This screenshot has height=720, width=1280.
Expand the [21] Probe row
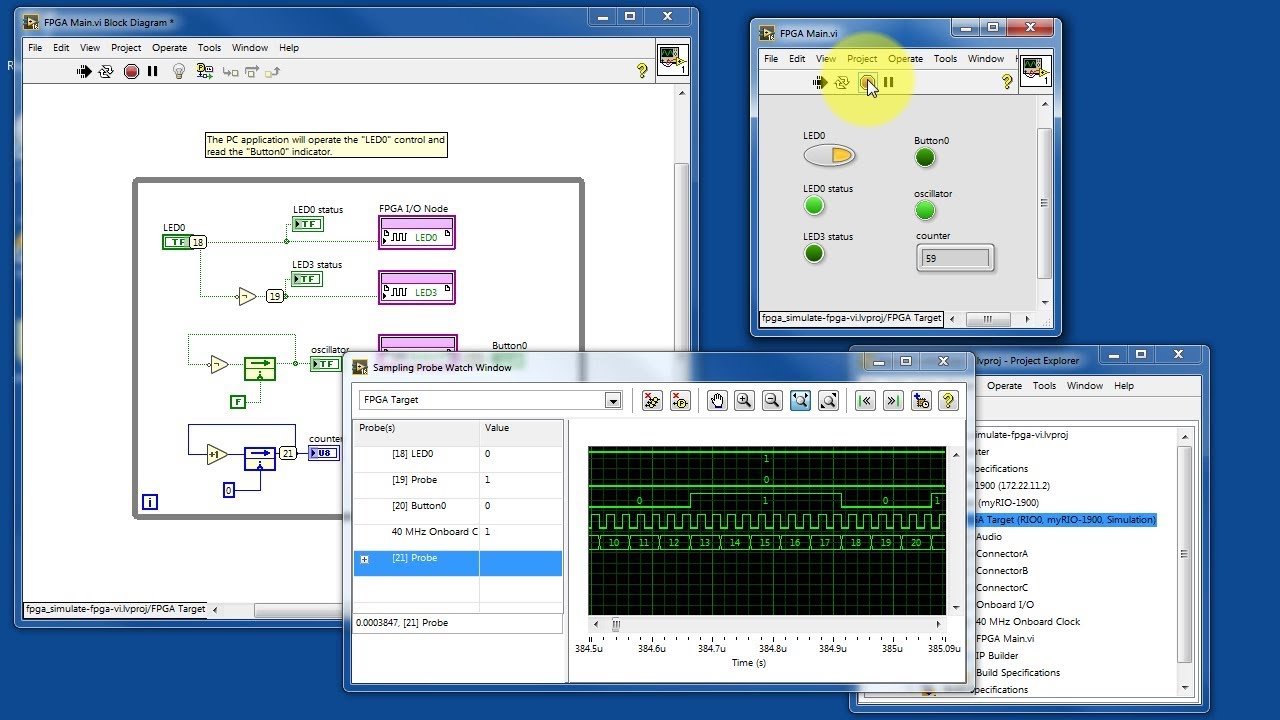coord(364,559)
